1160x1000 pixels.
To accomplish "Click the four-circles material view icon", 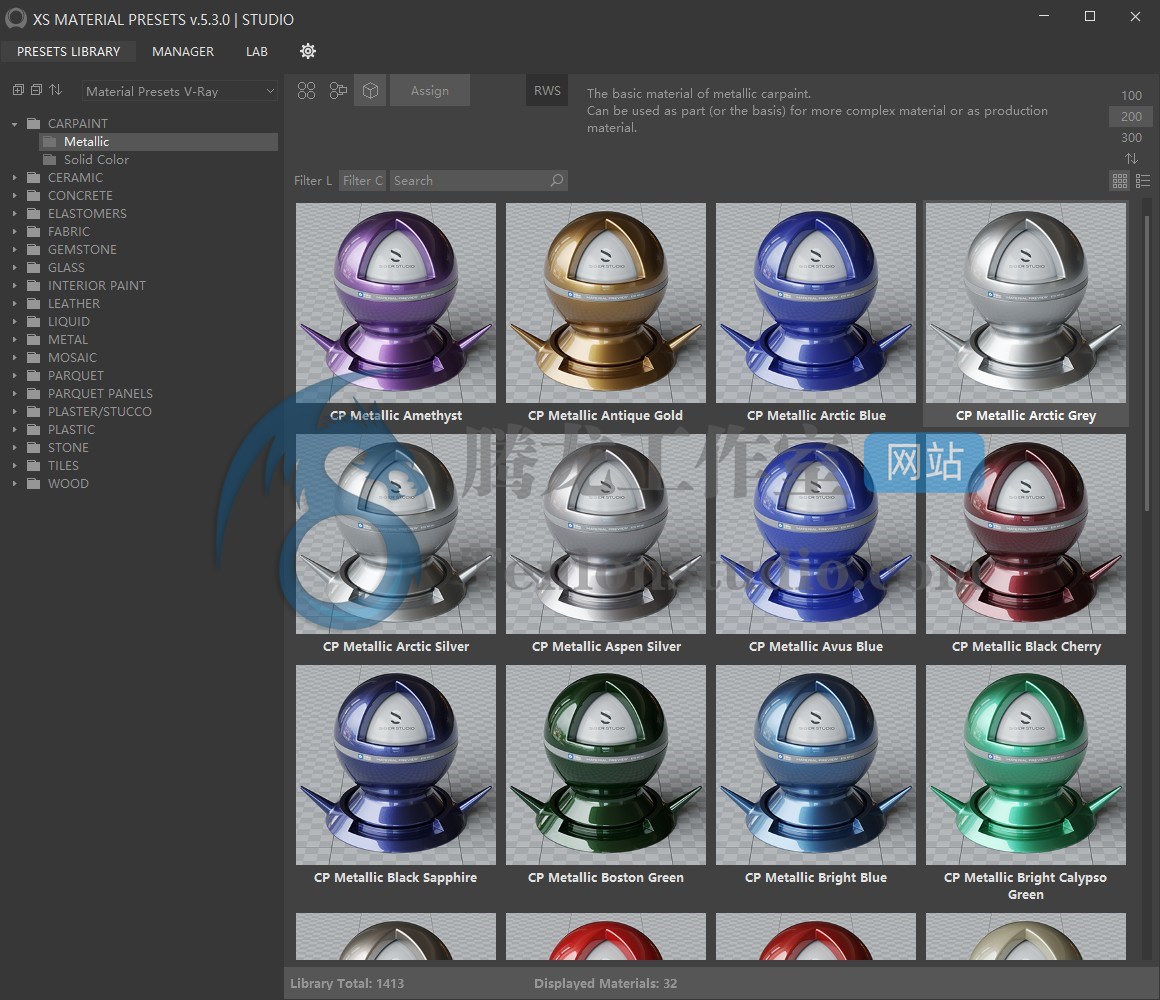I will [306, 90].
